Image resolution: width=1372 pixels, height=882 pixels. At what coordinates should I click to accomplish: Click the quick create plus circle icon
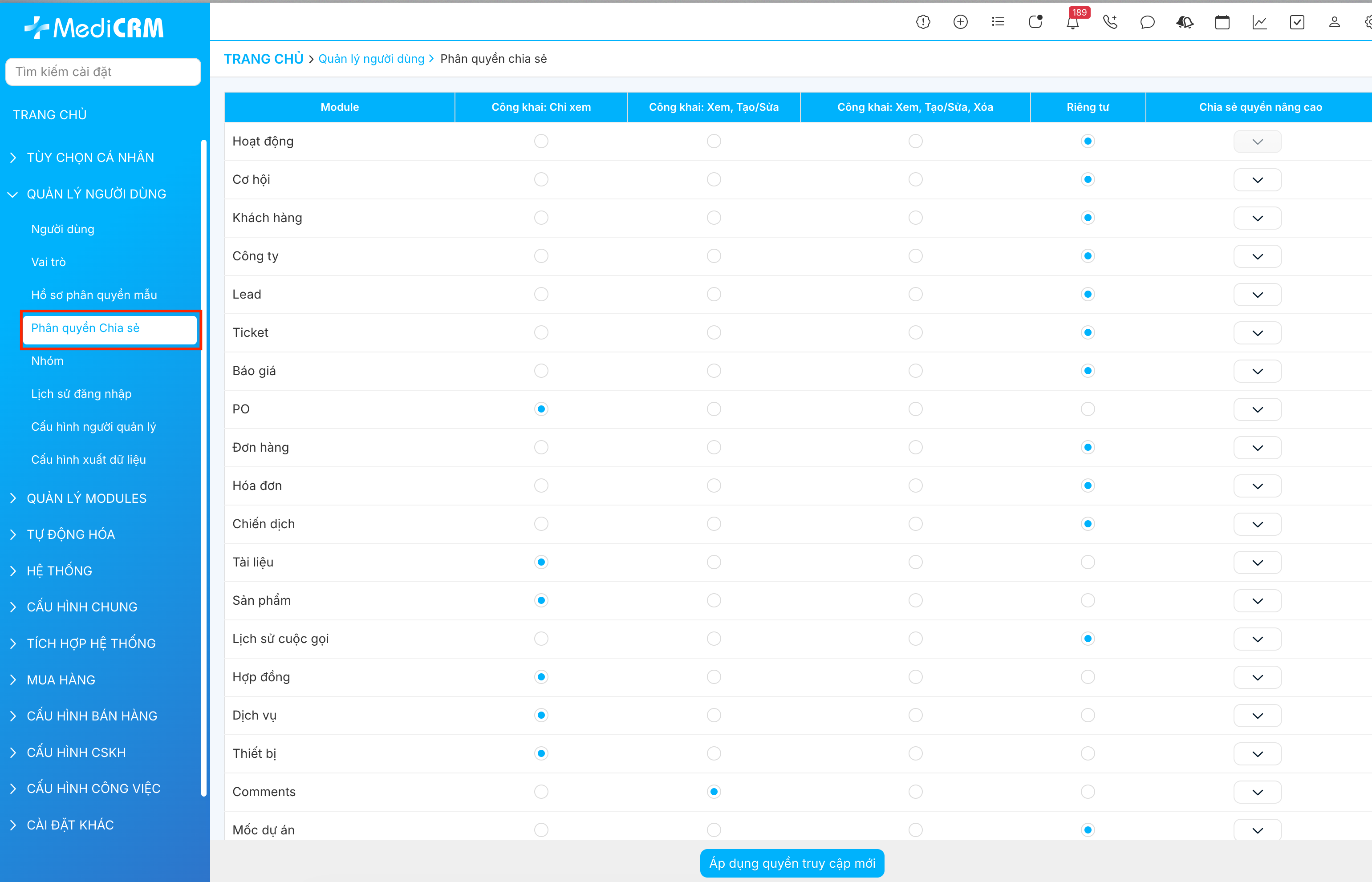click(x=961, y=22)
